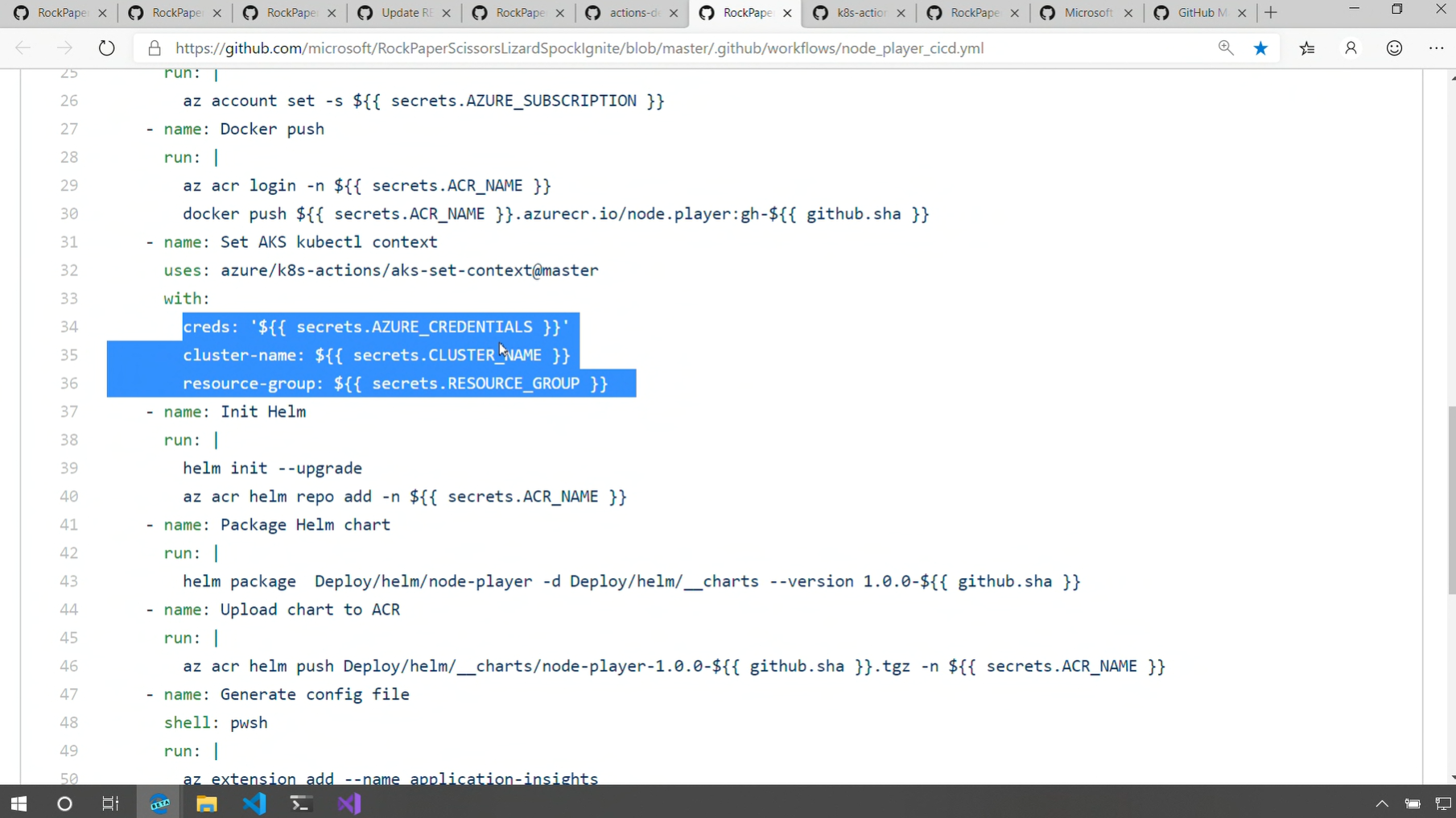Click highlighted 'resource-group' line

(395, 383)
